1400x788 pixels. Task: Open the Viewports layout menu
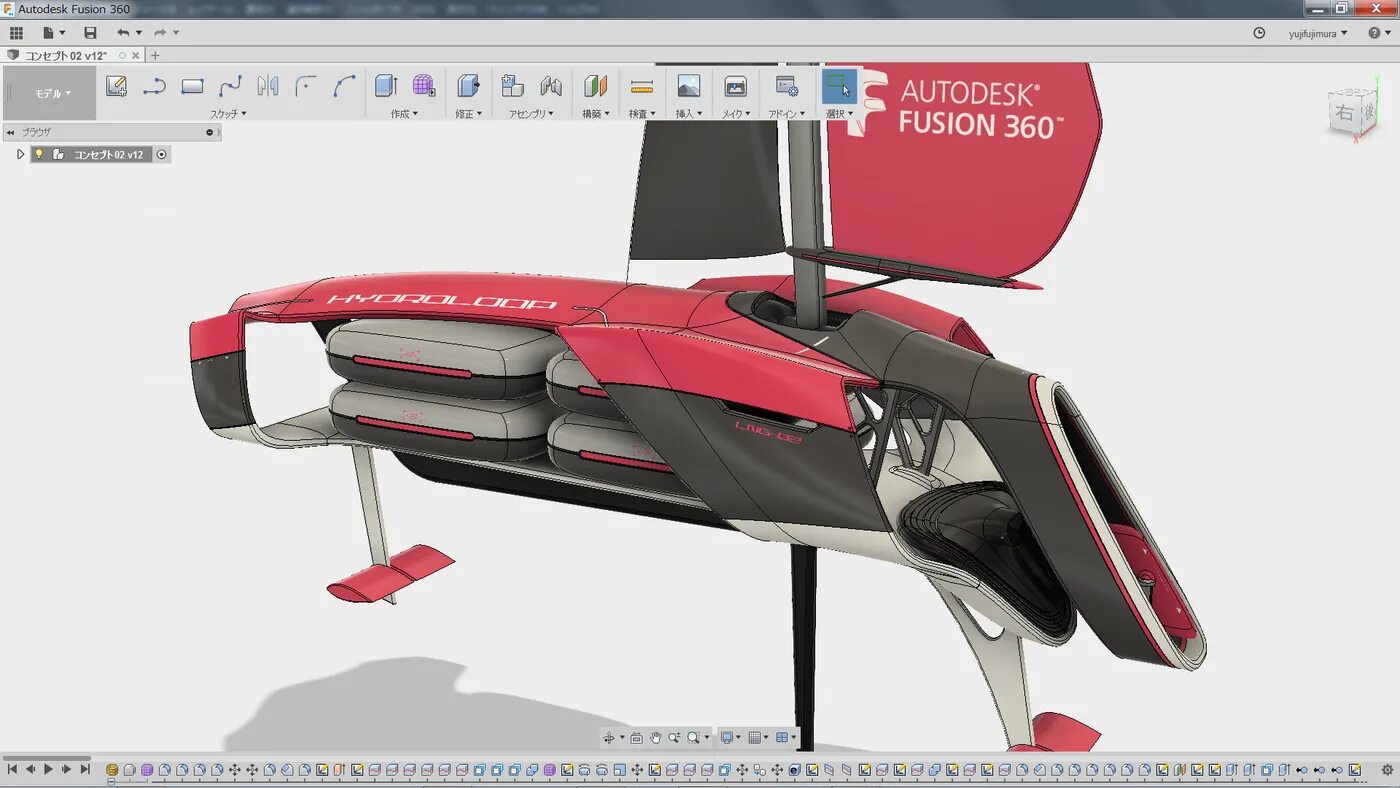(x=786, y=737)
